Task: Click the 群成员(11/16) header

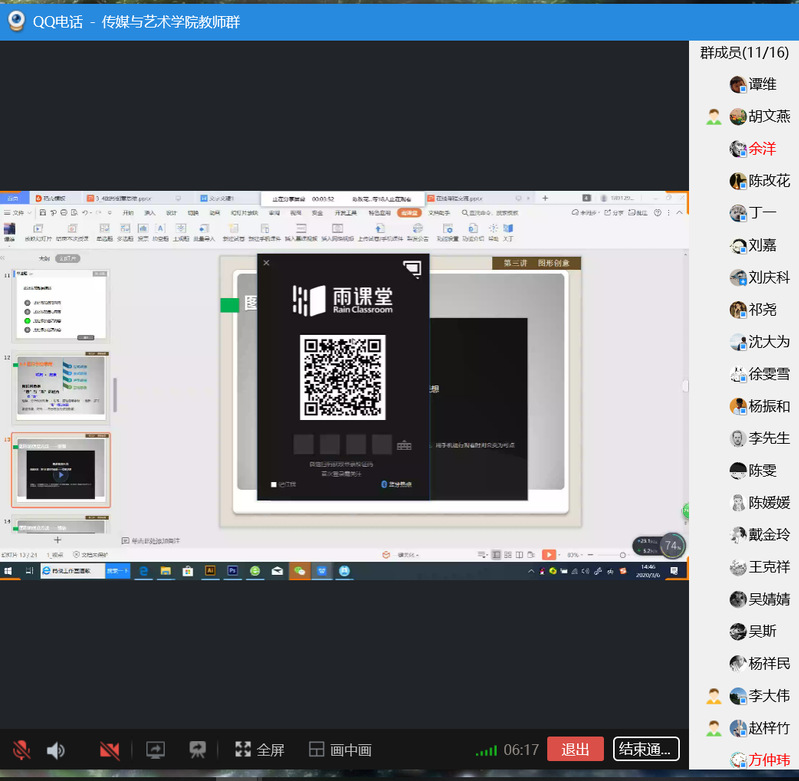Action: tap(744, 52)
